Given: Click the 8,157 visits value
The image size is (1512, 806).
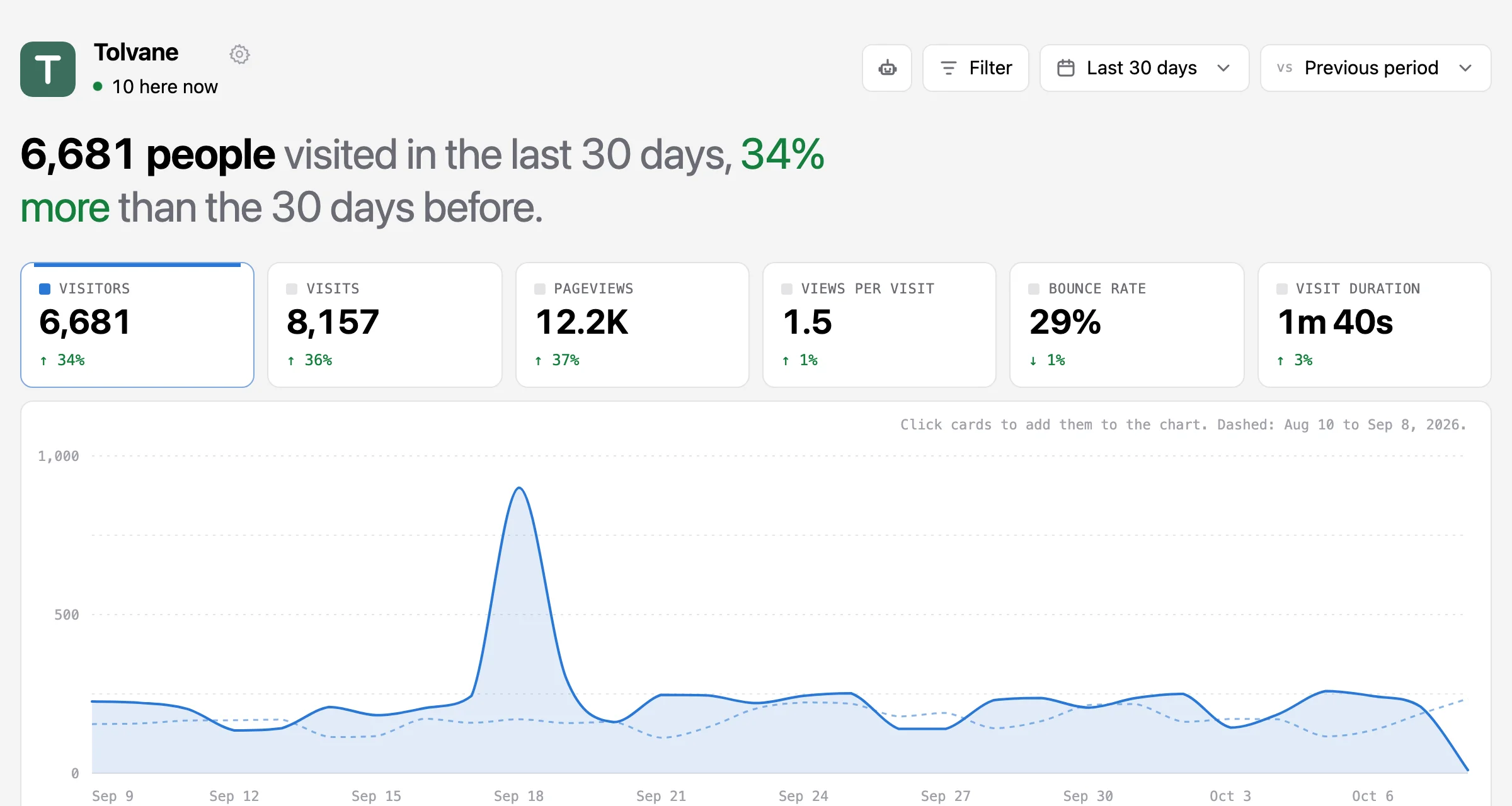Looking at the screenshot, I should click(333, 322).
